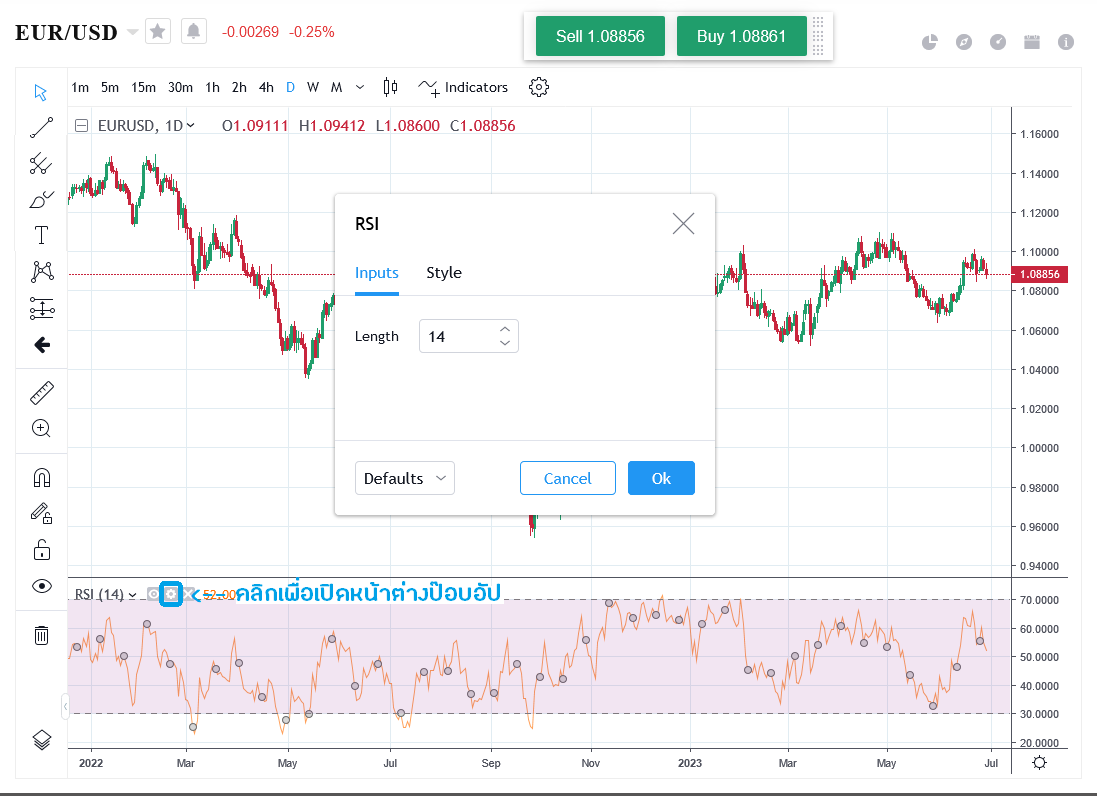Click the Sell 1.08856 button

coord(600,36)
